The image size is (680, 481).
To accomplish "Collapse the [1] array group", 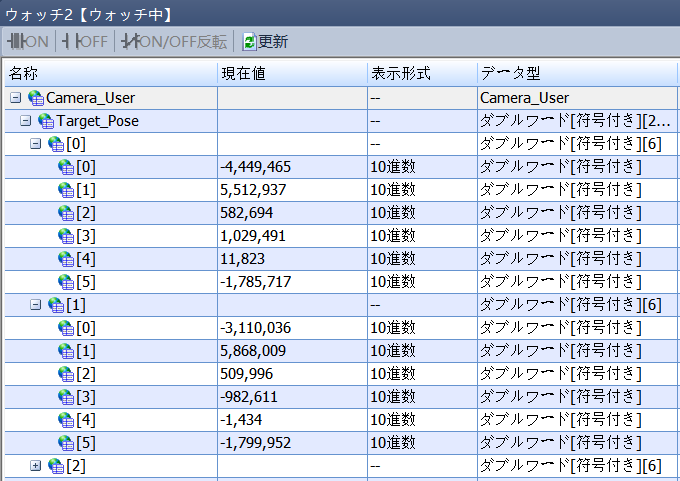I will pos(36,305).
